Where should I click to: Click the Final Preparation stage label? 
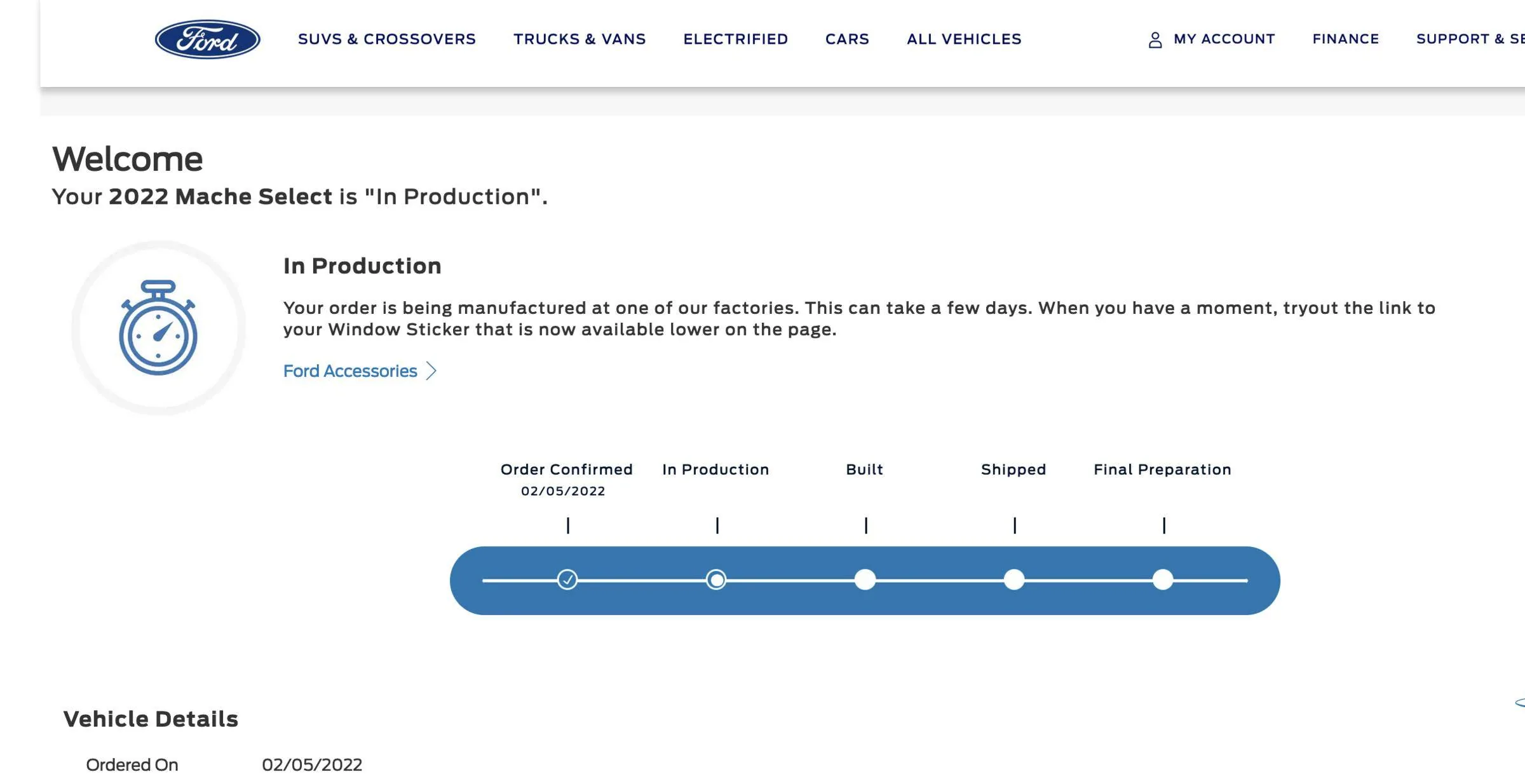1162,470
